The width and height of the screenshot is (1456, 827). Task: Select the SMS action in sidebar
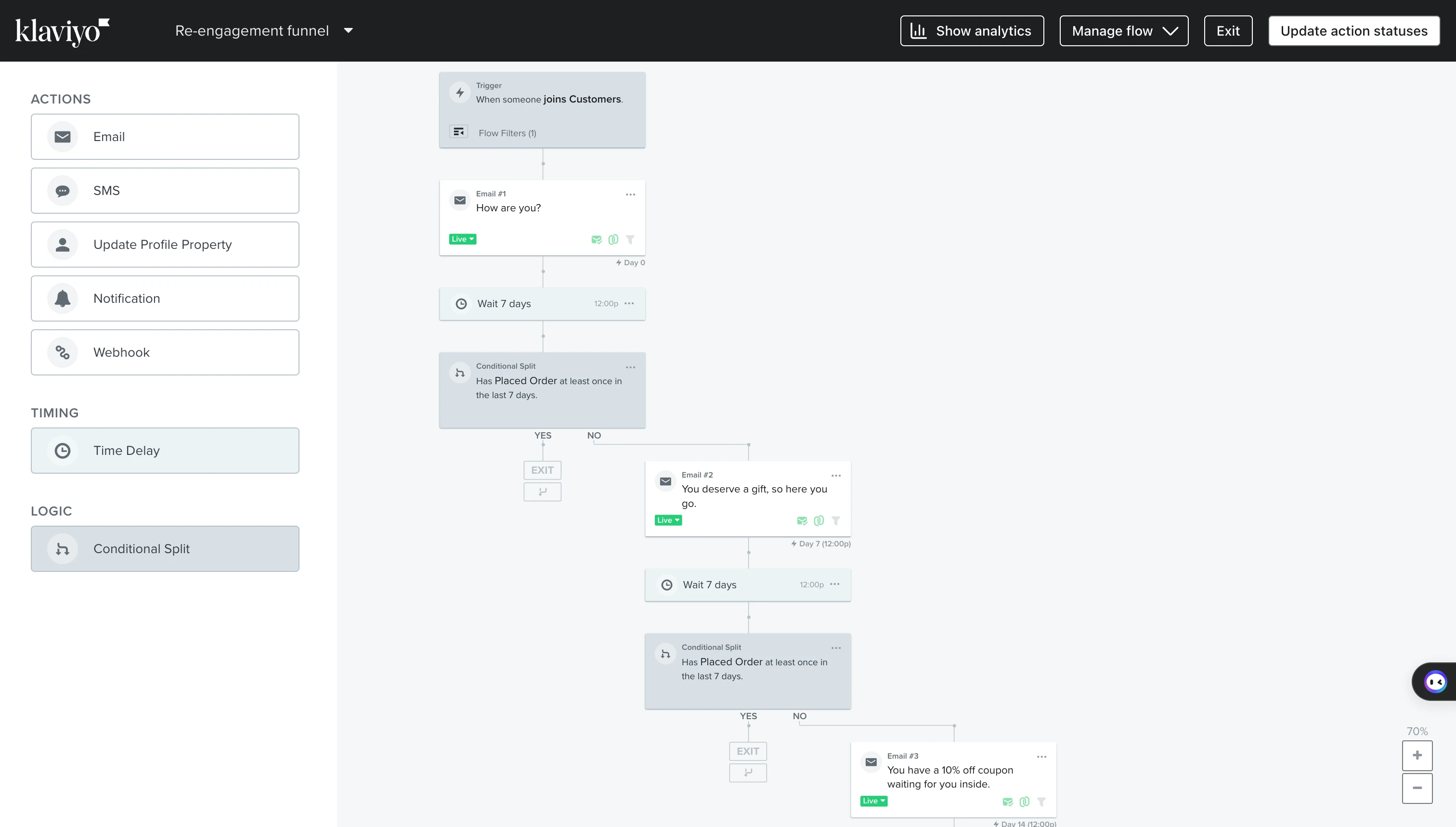coord(165,191)
